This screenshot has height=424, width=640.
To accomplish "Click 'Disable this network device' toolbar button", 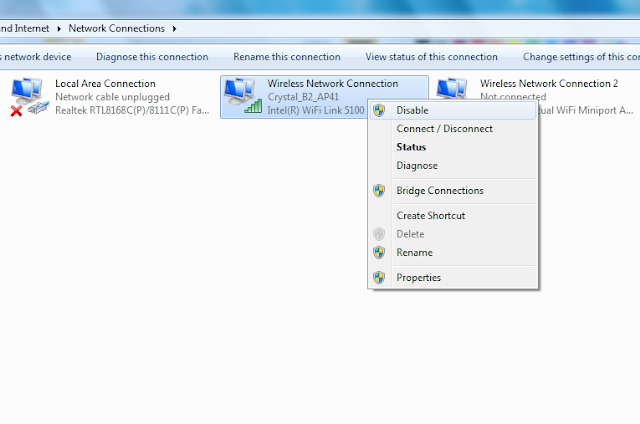I will pos(36,57).
